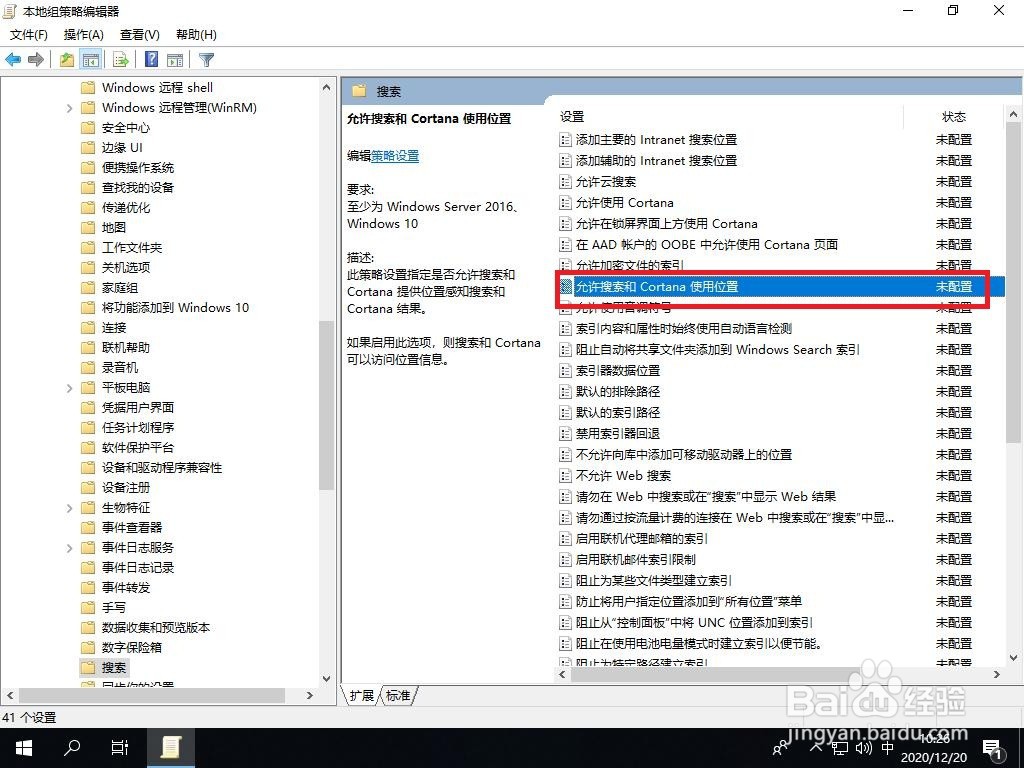Click the Back arrow toolbar icon
The width and height of the screenshot is (1024, 768).
(13, 60)
